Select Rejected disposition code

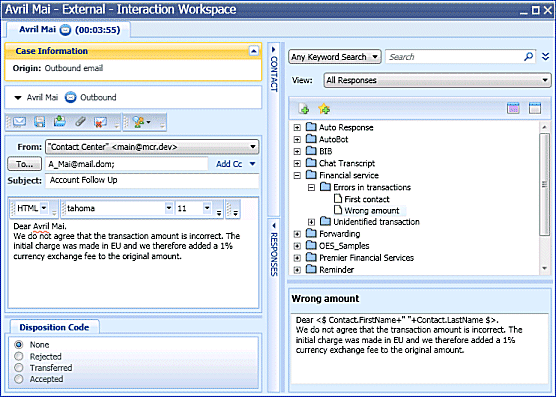(19, 356)
